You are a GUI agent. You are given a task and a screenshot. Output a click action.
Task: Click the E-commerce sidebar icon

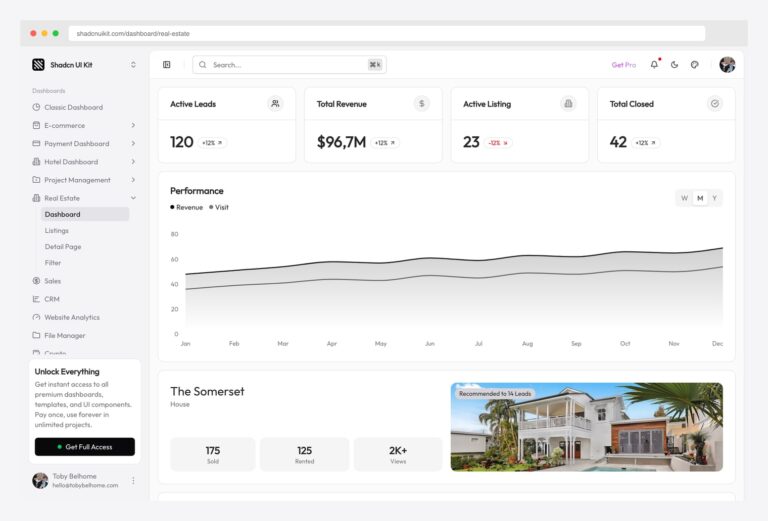point(36,125)
